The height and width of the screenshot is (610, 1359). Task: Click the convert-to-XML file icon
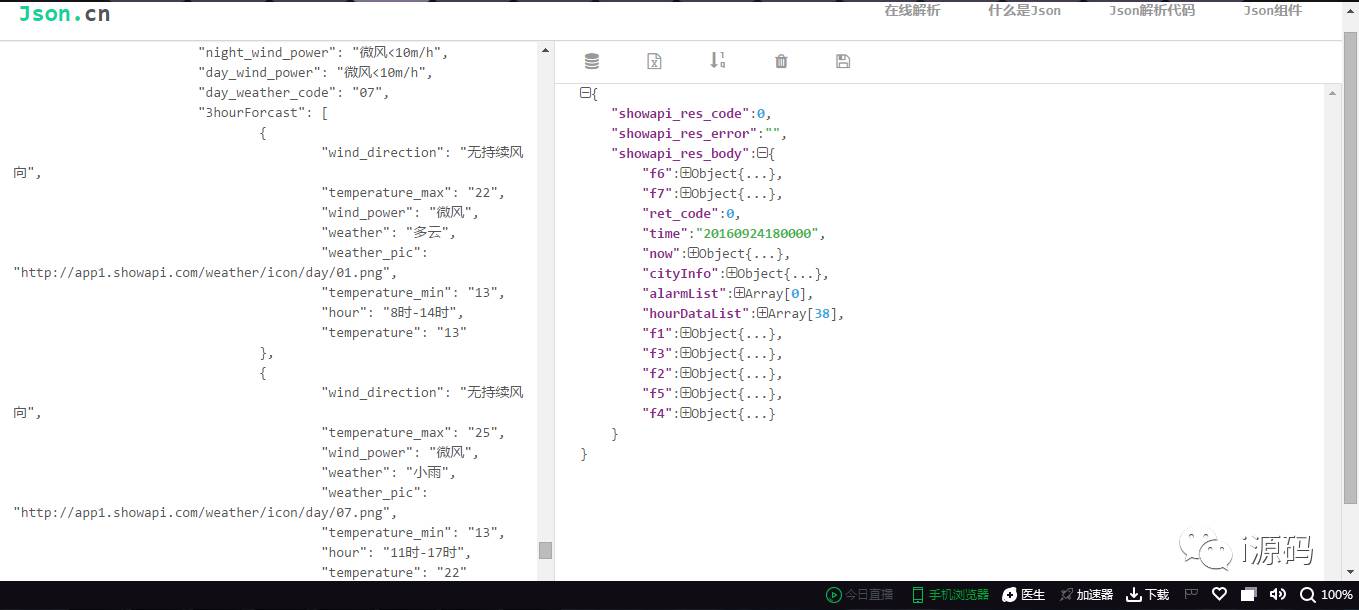654,61
